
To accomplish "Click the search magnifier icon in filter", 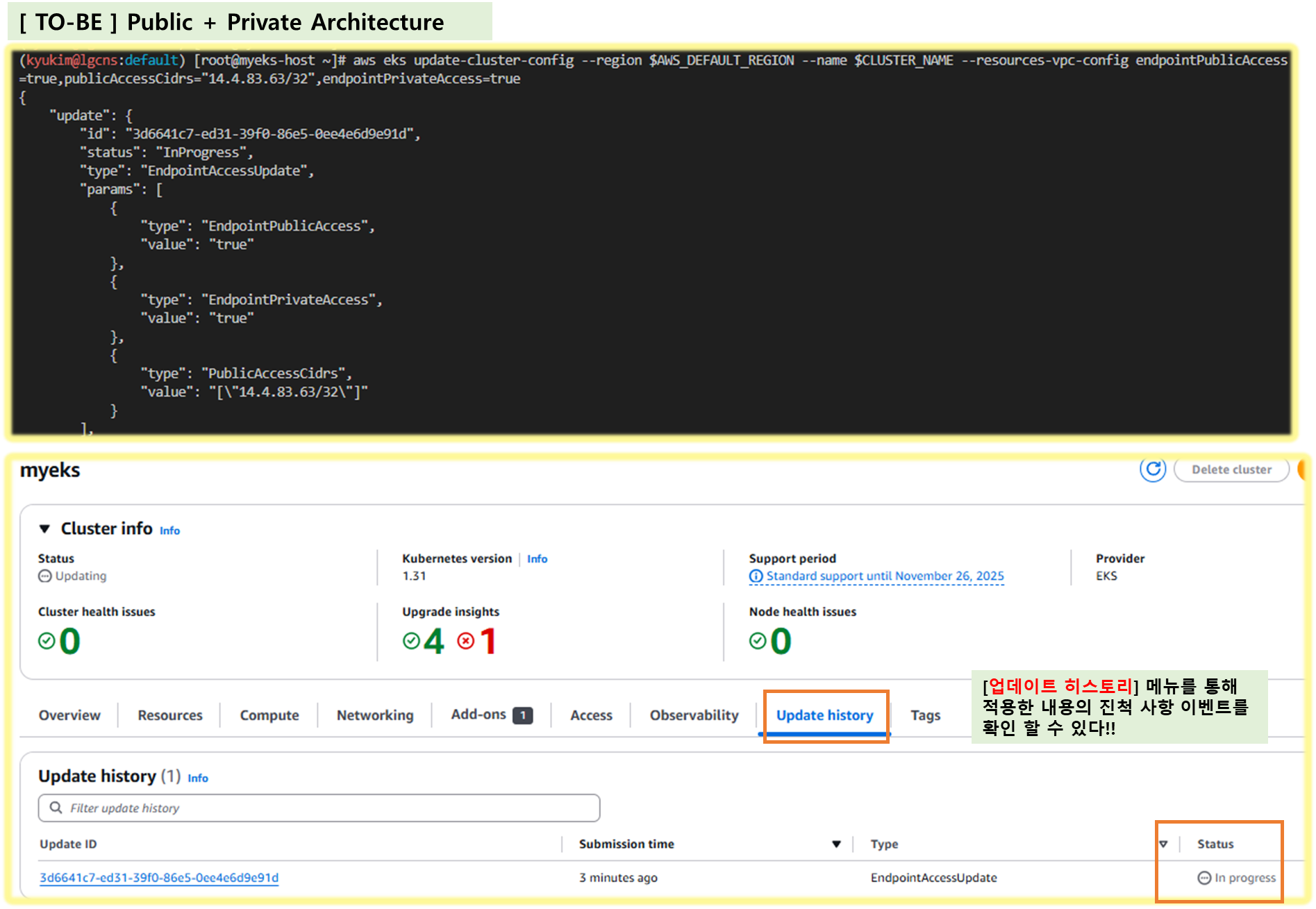I will pos(56,808).
